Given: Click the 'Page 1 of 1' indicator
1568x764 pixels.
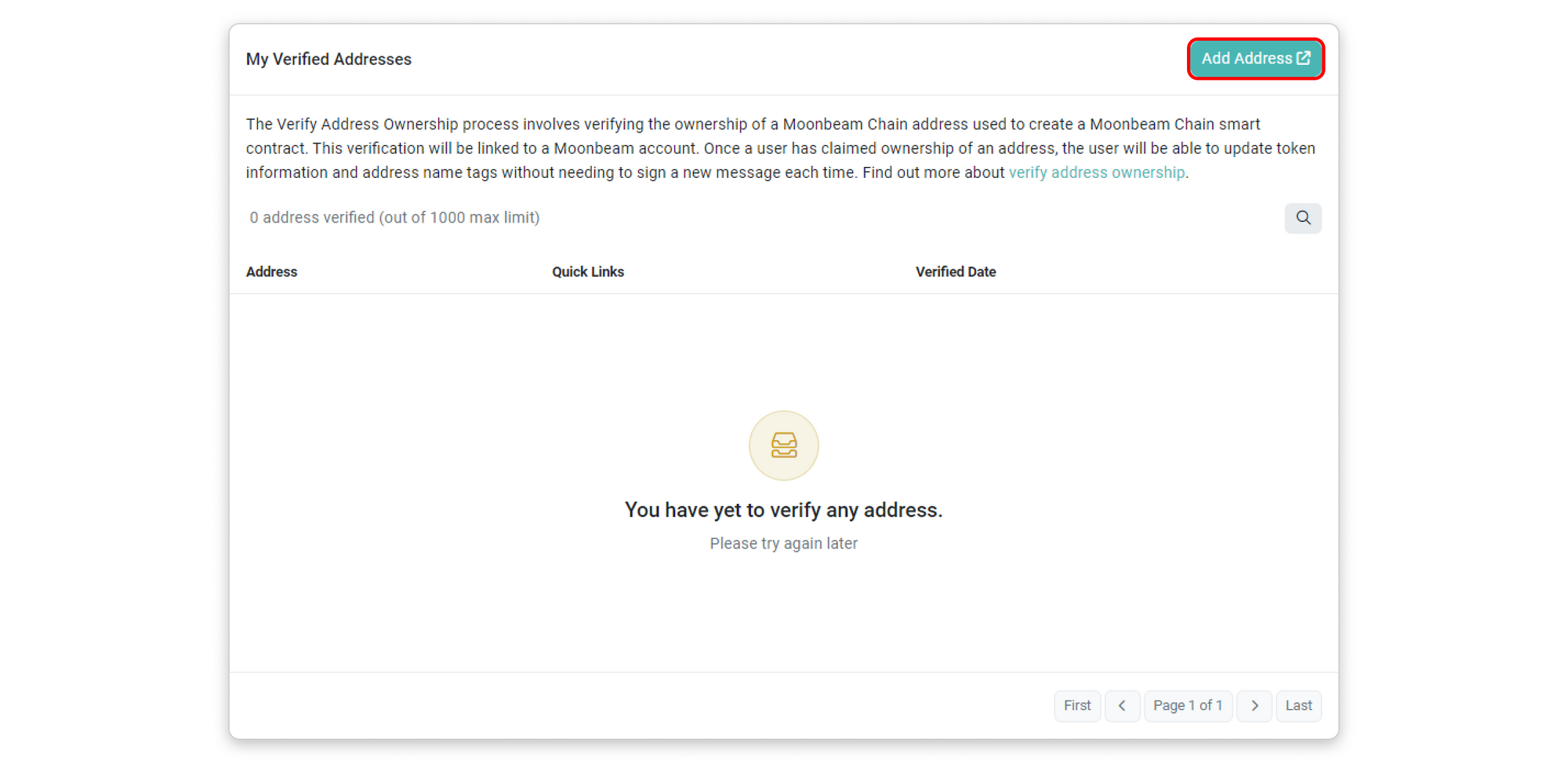Looking at the screenshot, I should point(1188,706).
